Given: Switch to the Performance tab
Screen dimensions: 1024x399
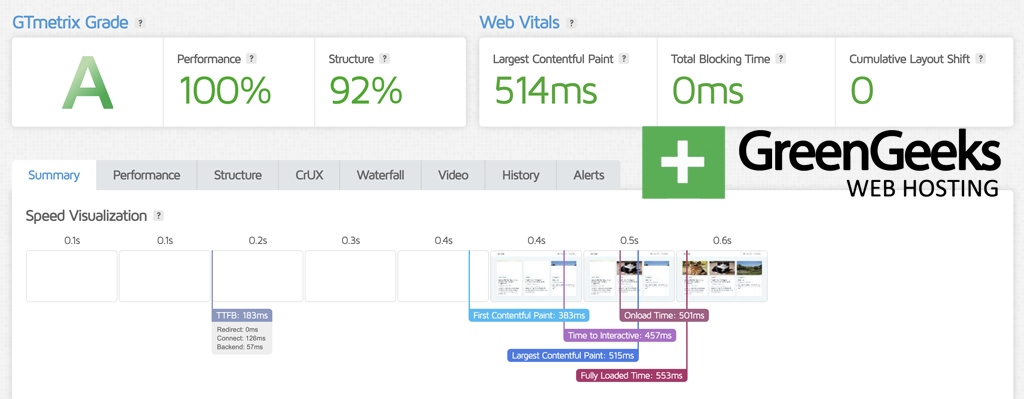Looking at the screenshot, I should tap(146, 175).
